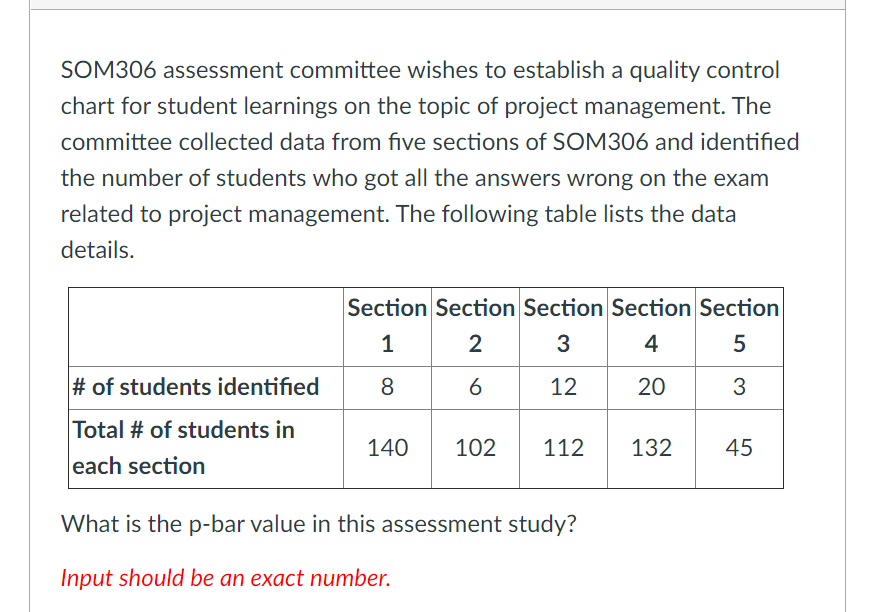Screen dimensions: 879x612
Task: Select the Section 4 column header
Action: [x=651, y=326]
